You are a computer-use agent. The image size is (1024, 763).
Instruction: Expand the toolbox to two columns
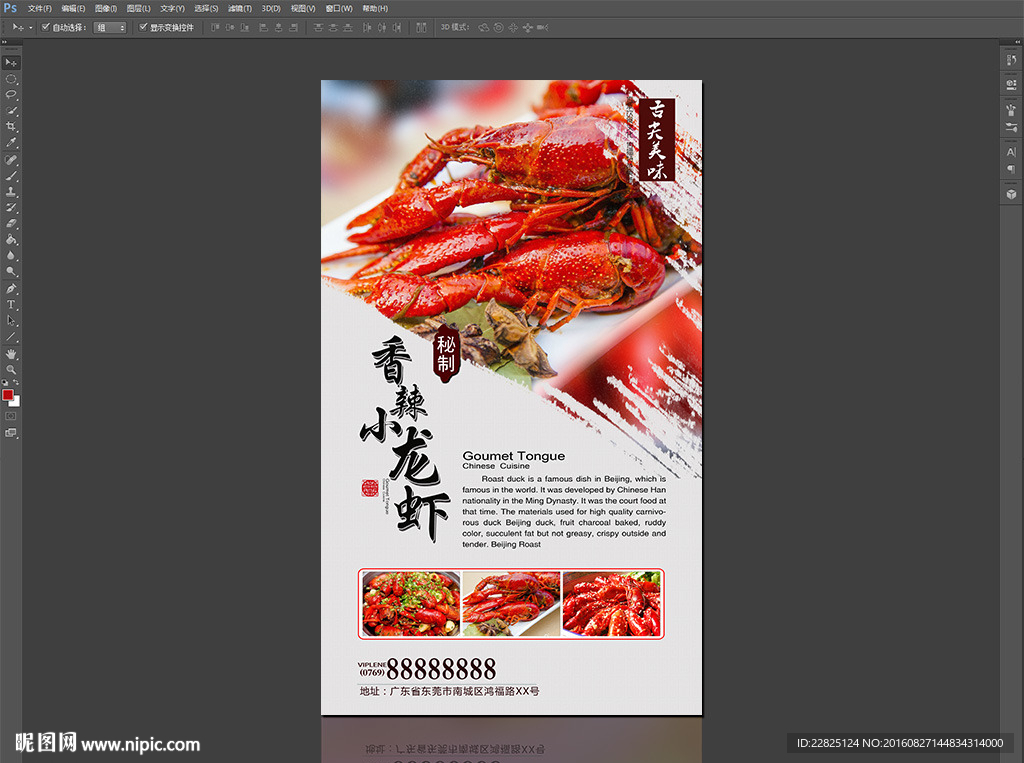pyautogui.click(x=4, y=42)
